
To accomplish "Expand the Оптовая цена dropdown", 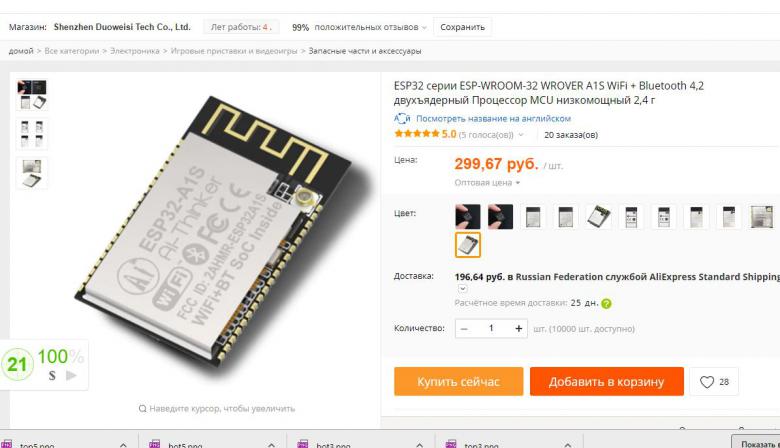I will click(x=487, y=182).
